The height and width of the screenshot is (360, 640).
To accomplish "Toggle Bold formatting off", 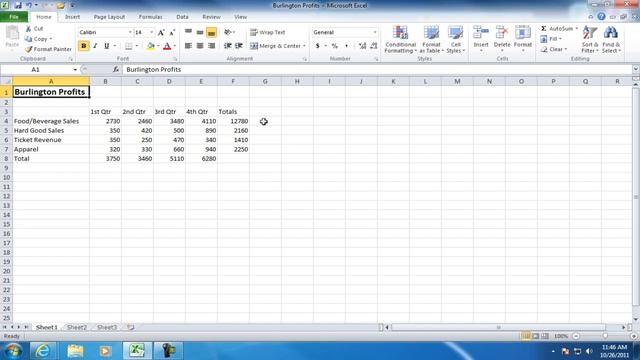I will (84, 46).
